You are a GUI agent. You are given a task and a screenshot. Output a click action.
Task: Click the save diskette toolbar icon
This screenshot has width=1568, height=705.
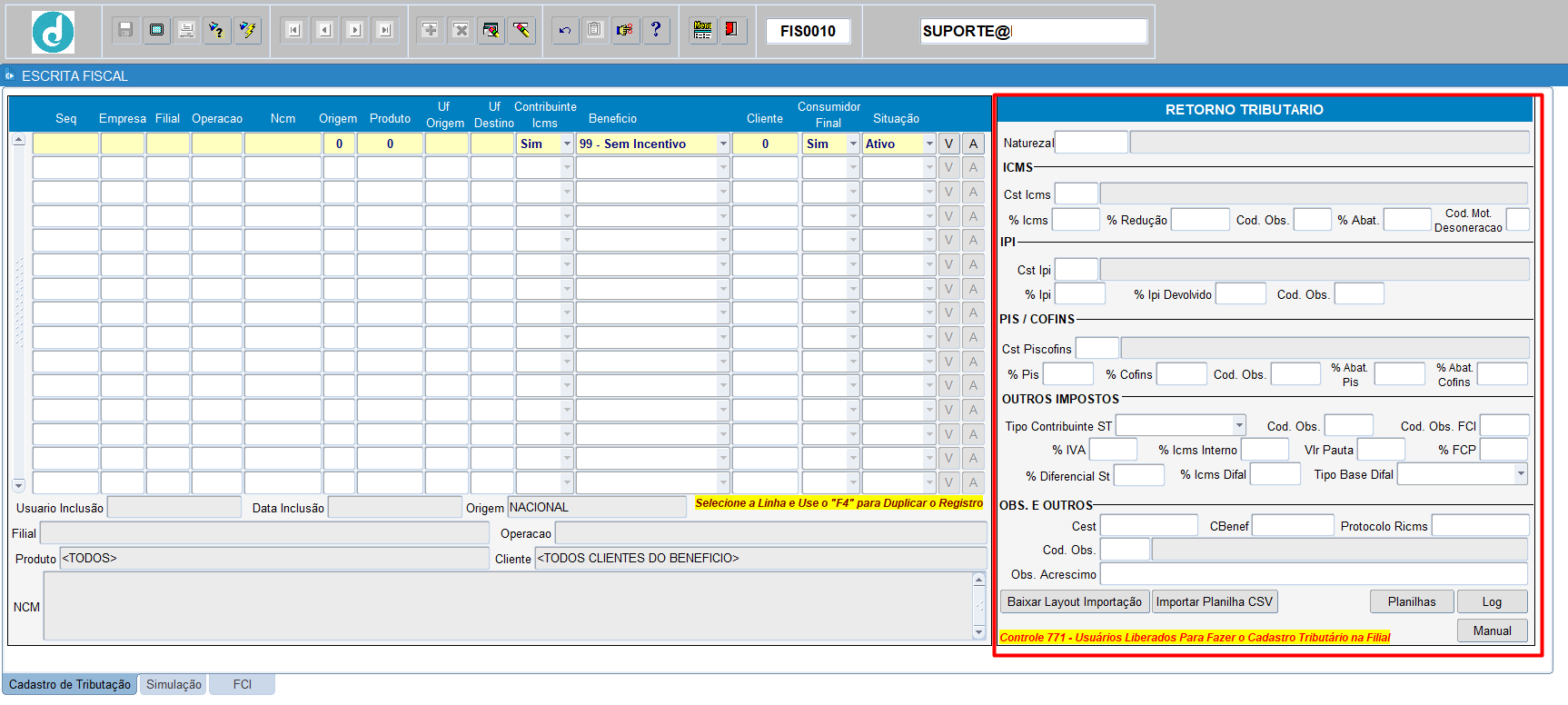[125, 30]
